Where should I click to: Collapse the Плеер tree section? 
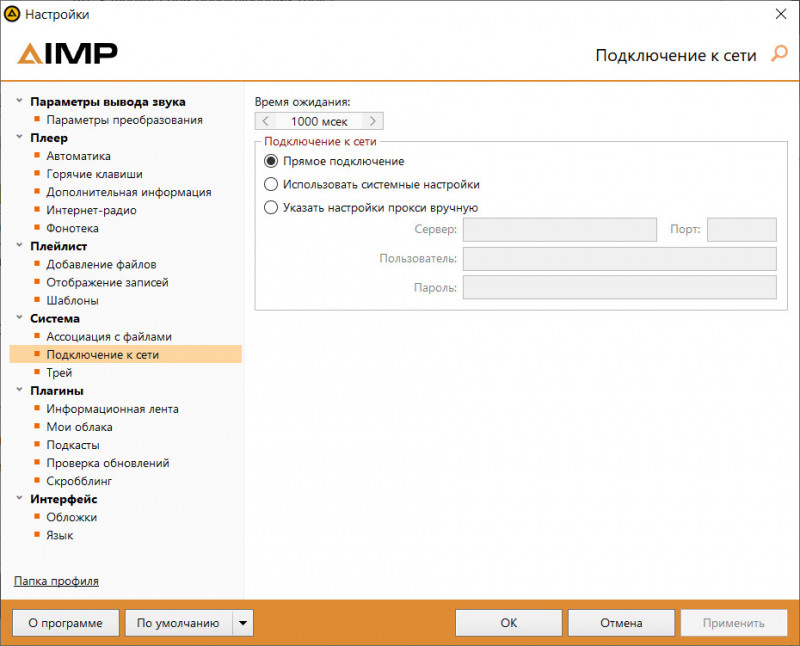[19, 138]
